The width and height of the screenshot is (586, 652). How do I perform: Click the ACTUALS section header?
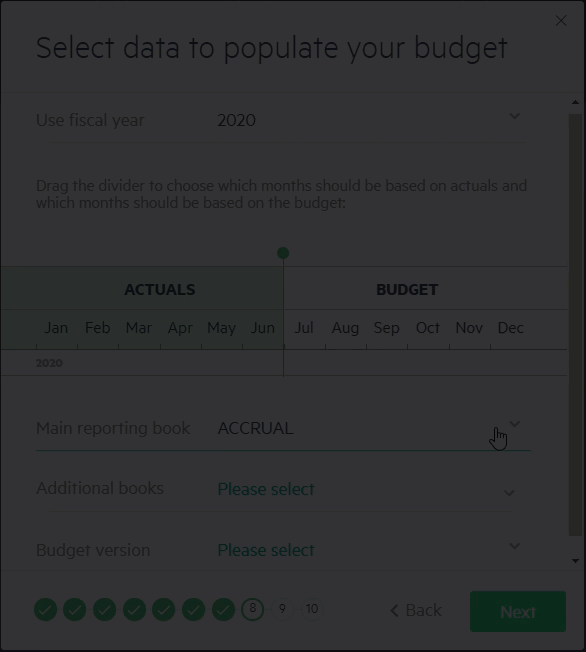(160, 289)
